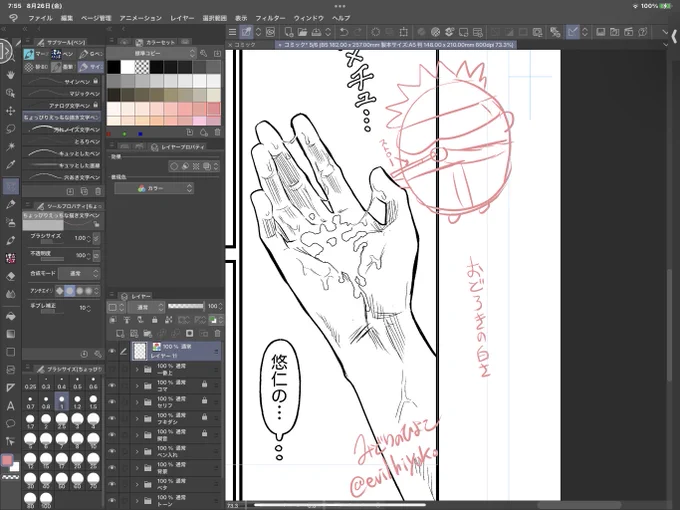Select the Text (A) tool
The width and height of the screenshot is (680, 510).
(x=11, y=405)
